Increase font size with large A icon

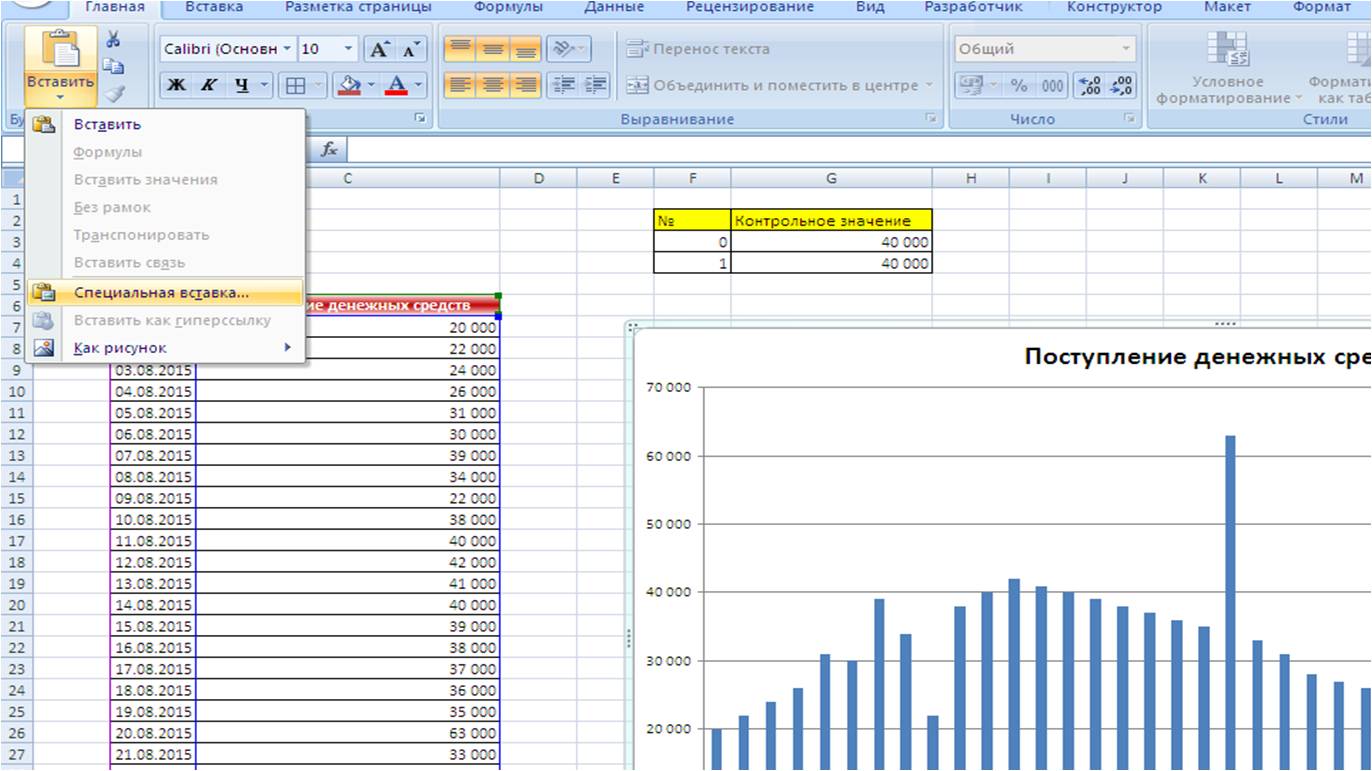coord(379,50)
